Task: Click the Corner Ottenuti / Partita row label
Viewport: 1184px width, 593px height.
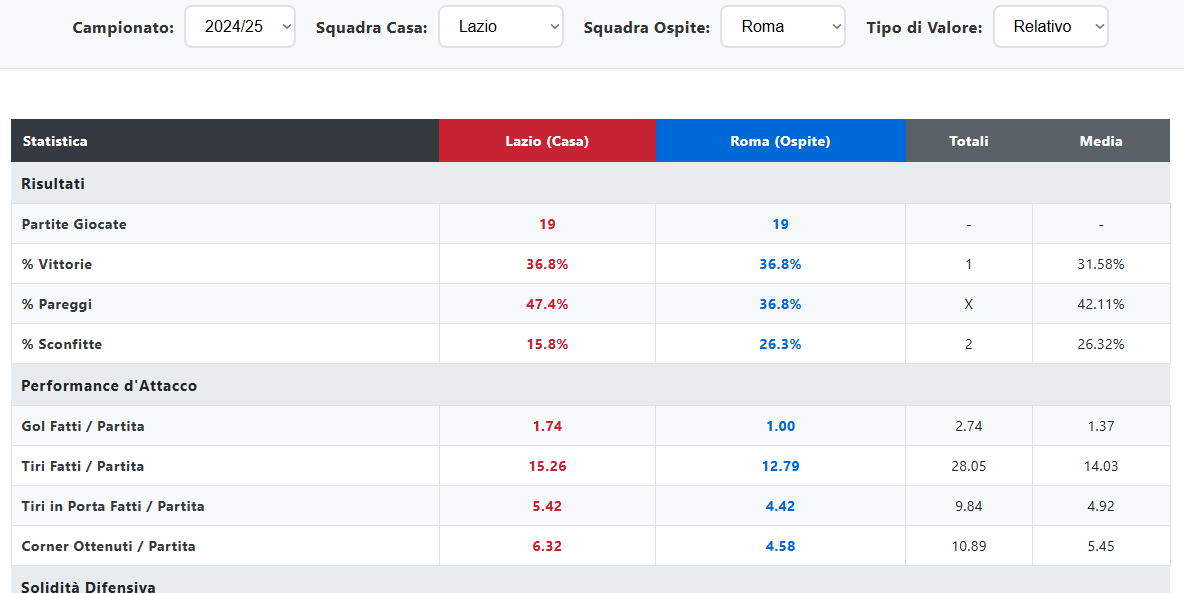Action: (x=108, y=546)
